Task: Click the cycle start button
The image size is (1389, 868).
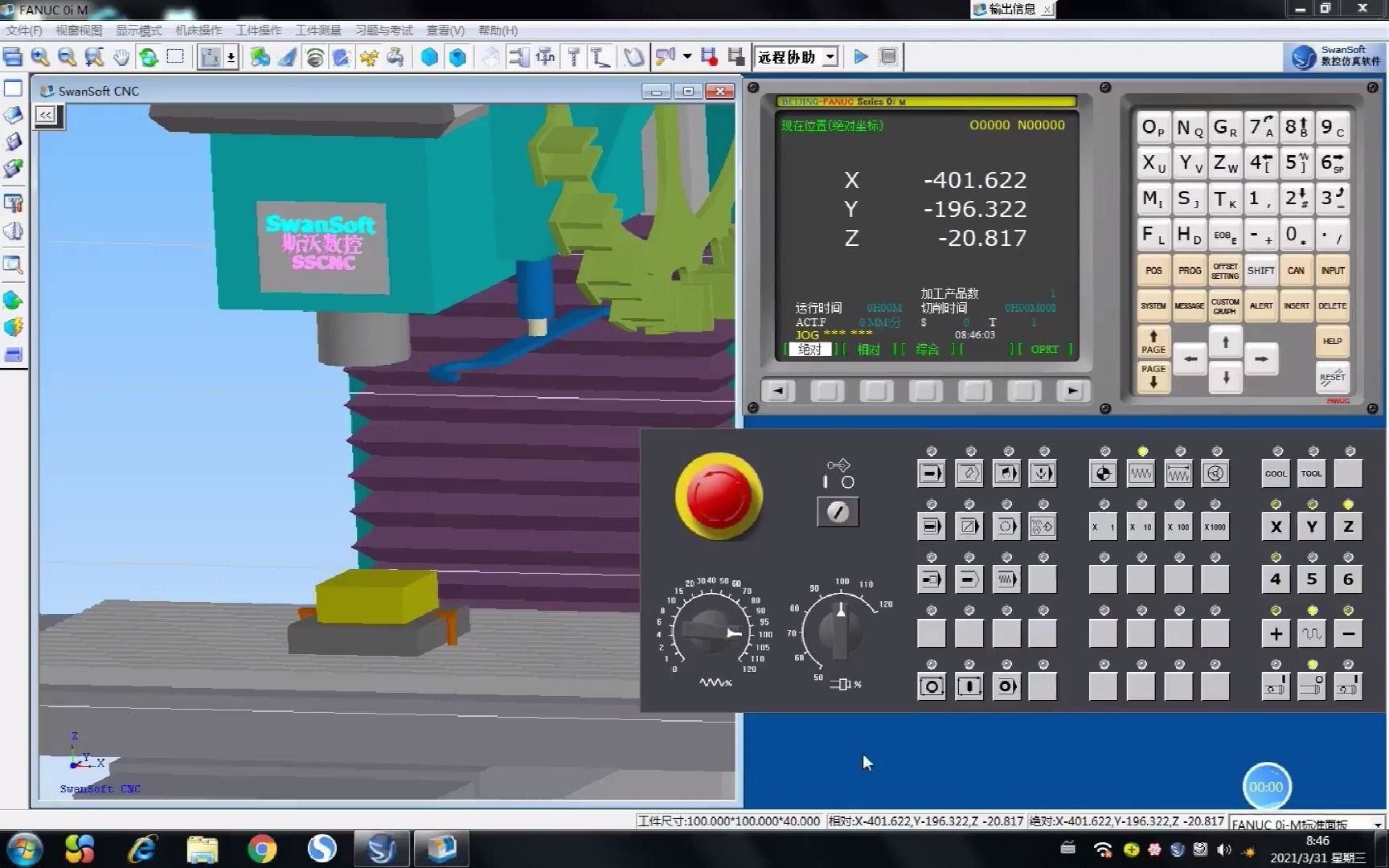Action: [969, 686]
